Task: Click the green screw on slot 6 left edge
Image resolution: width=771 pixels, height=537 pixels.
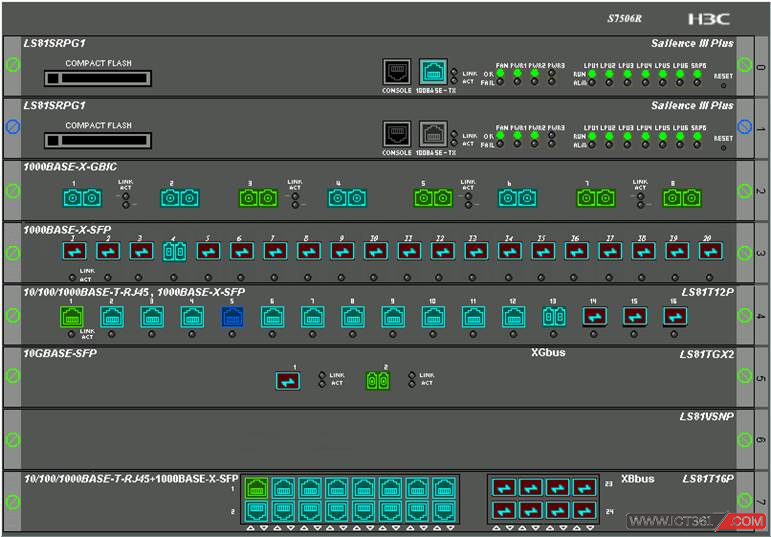Action: click(x=13, y=439)
